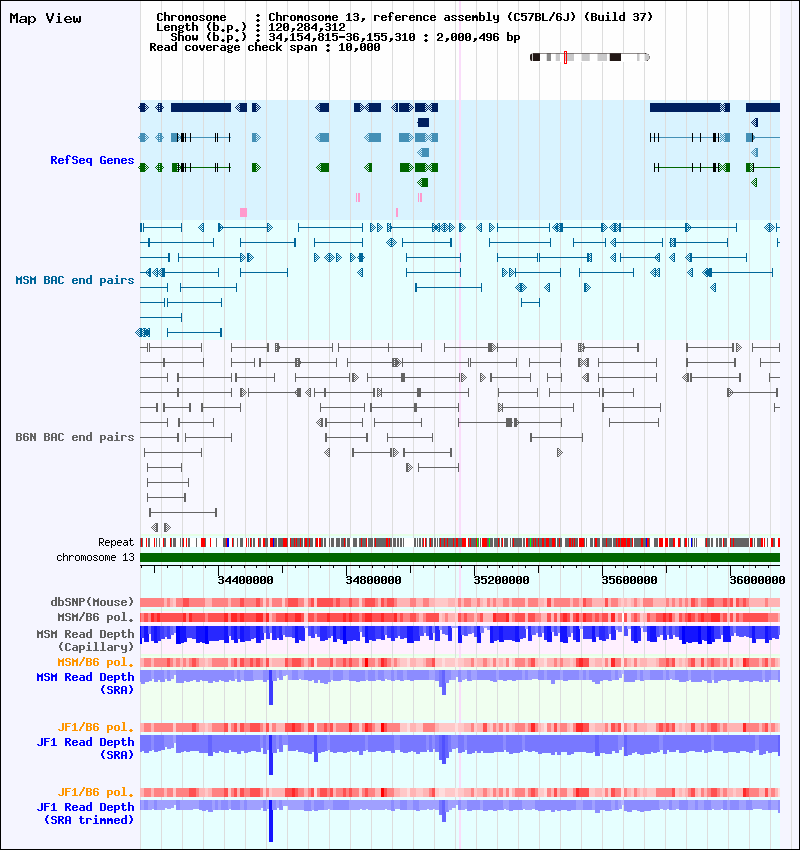Open the MSM Read Depth (SRA) track label
800x850 pixels.
coord(85,683)
